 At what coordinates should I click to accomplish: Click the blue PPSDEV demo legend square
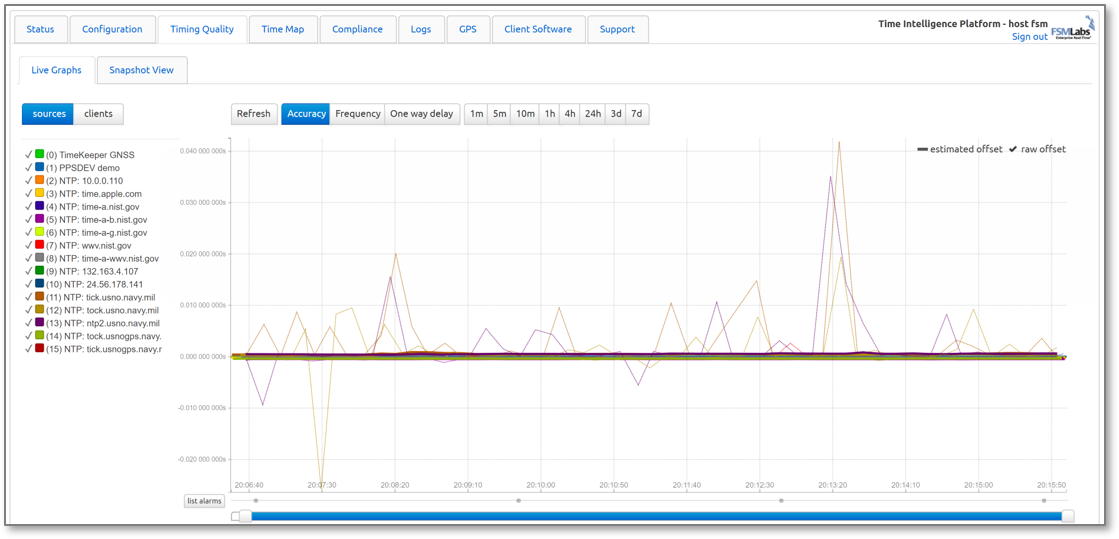click(40, 167)
